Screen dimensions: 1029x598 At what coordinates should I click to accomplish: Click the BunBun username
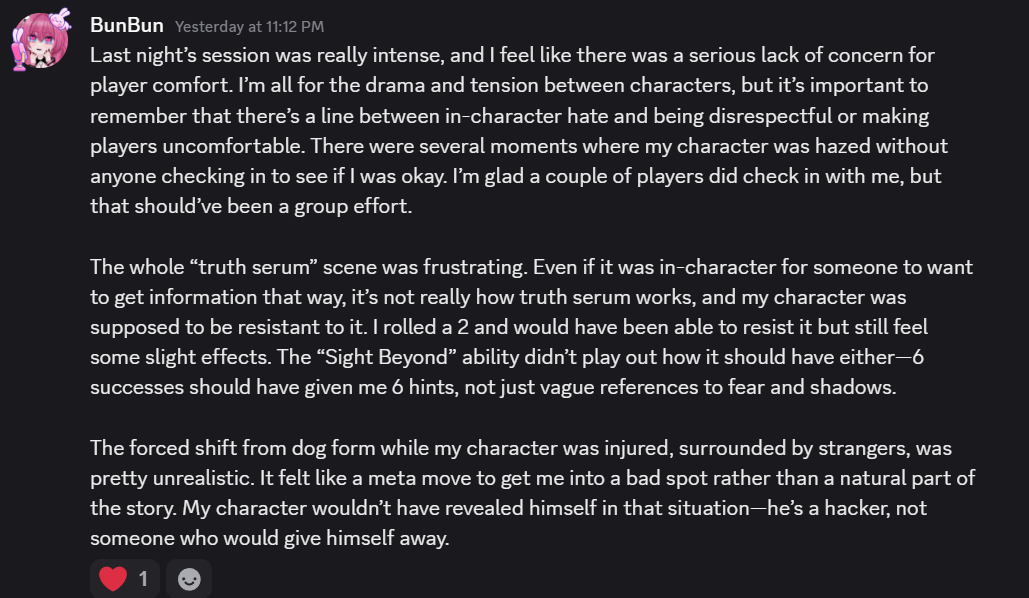coord(126,25)
